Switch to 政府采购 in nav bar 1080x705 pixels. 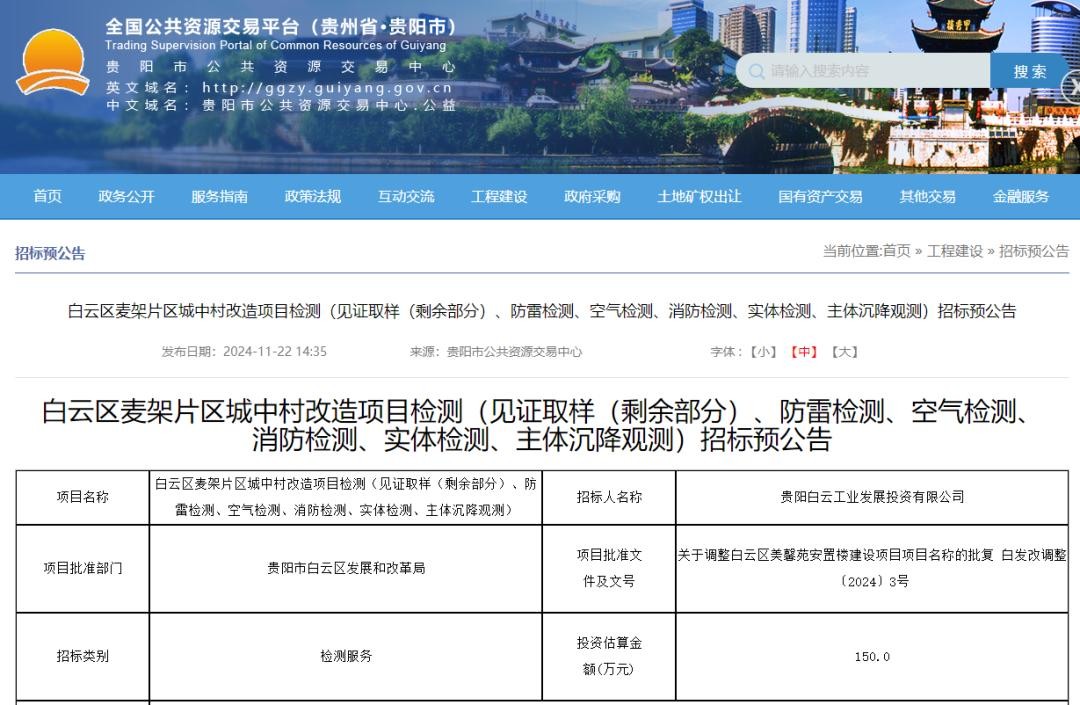point(592,197)
